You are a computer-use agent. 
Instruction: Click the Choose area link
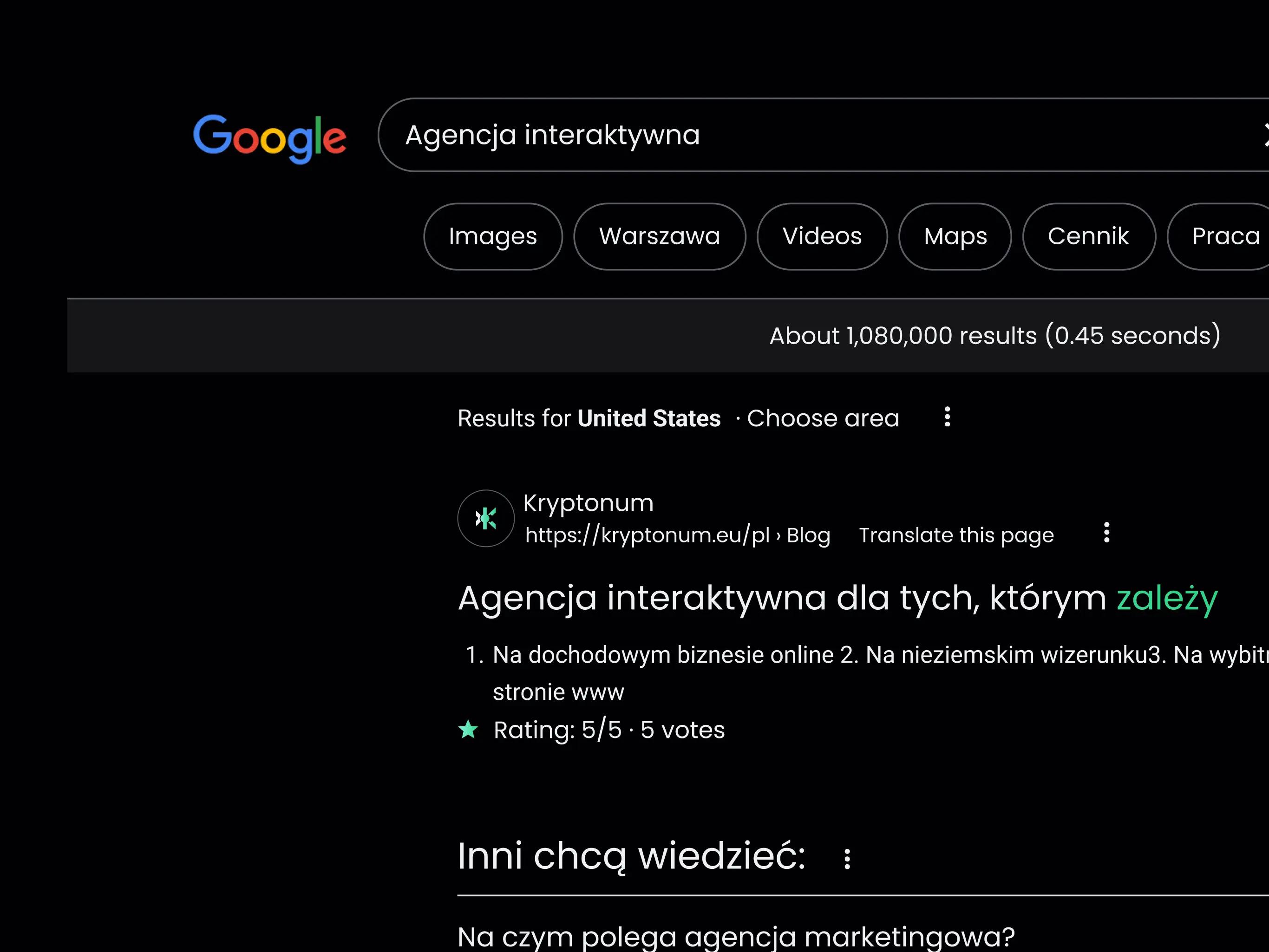click(823, 418)
